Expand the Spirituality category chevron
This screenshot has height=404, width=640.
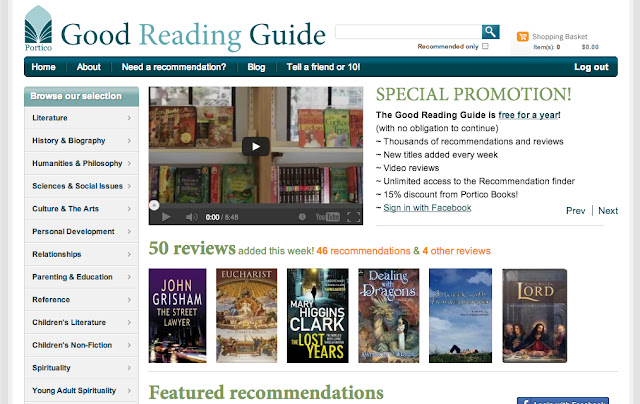129,368
